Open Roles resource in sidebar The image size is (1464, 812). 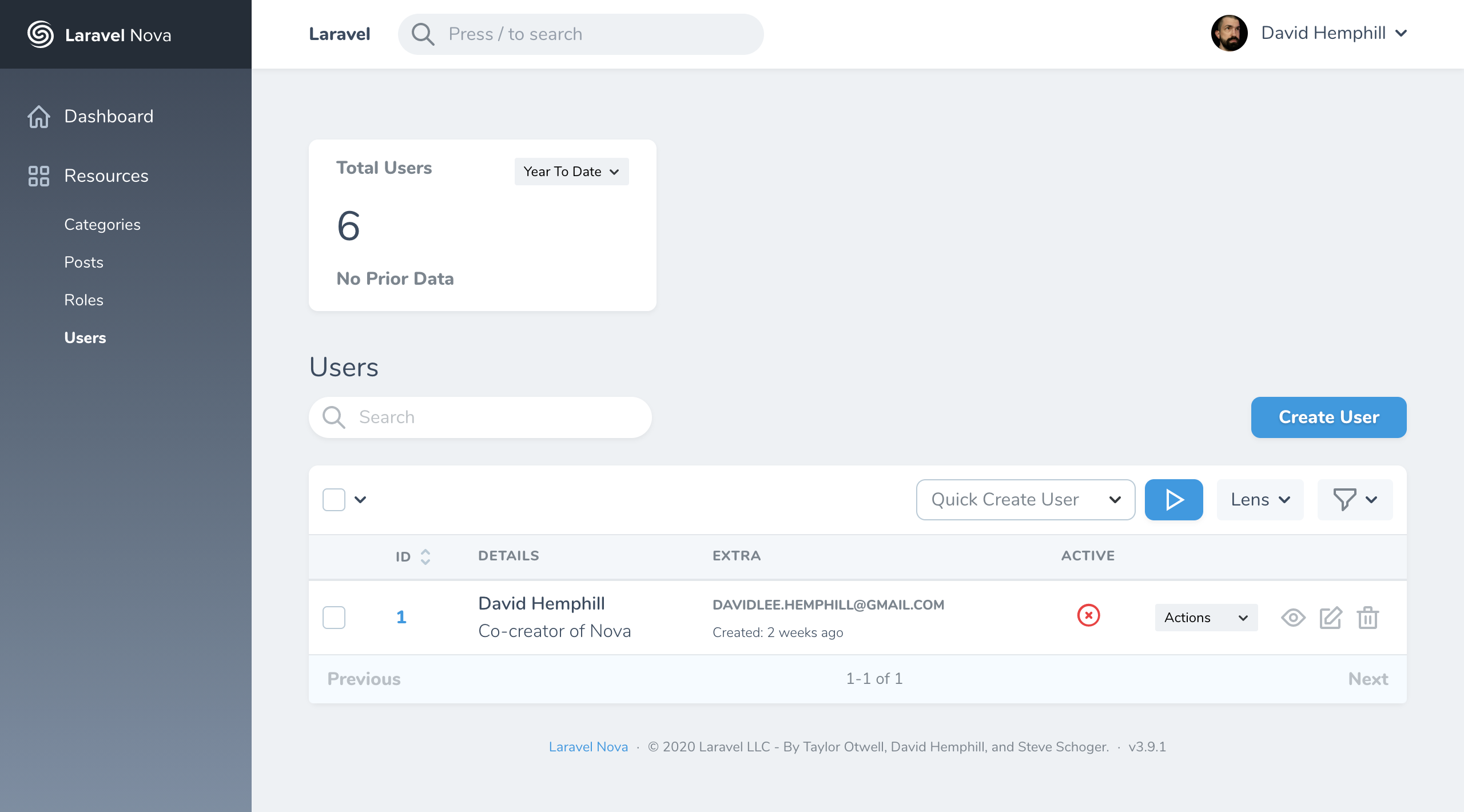click(x=83, y=300)
